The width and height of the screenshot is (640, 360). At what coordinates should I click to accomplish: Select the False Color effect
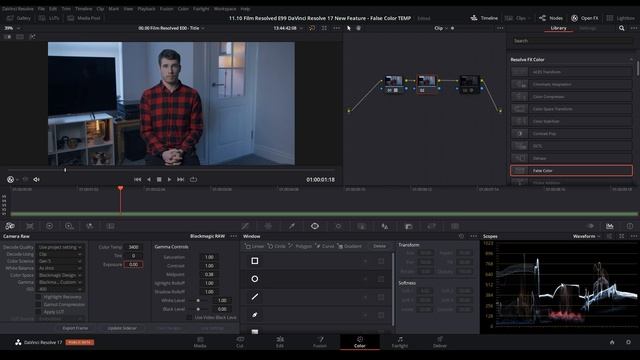tap(571, 171)
